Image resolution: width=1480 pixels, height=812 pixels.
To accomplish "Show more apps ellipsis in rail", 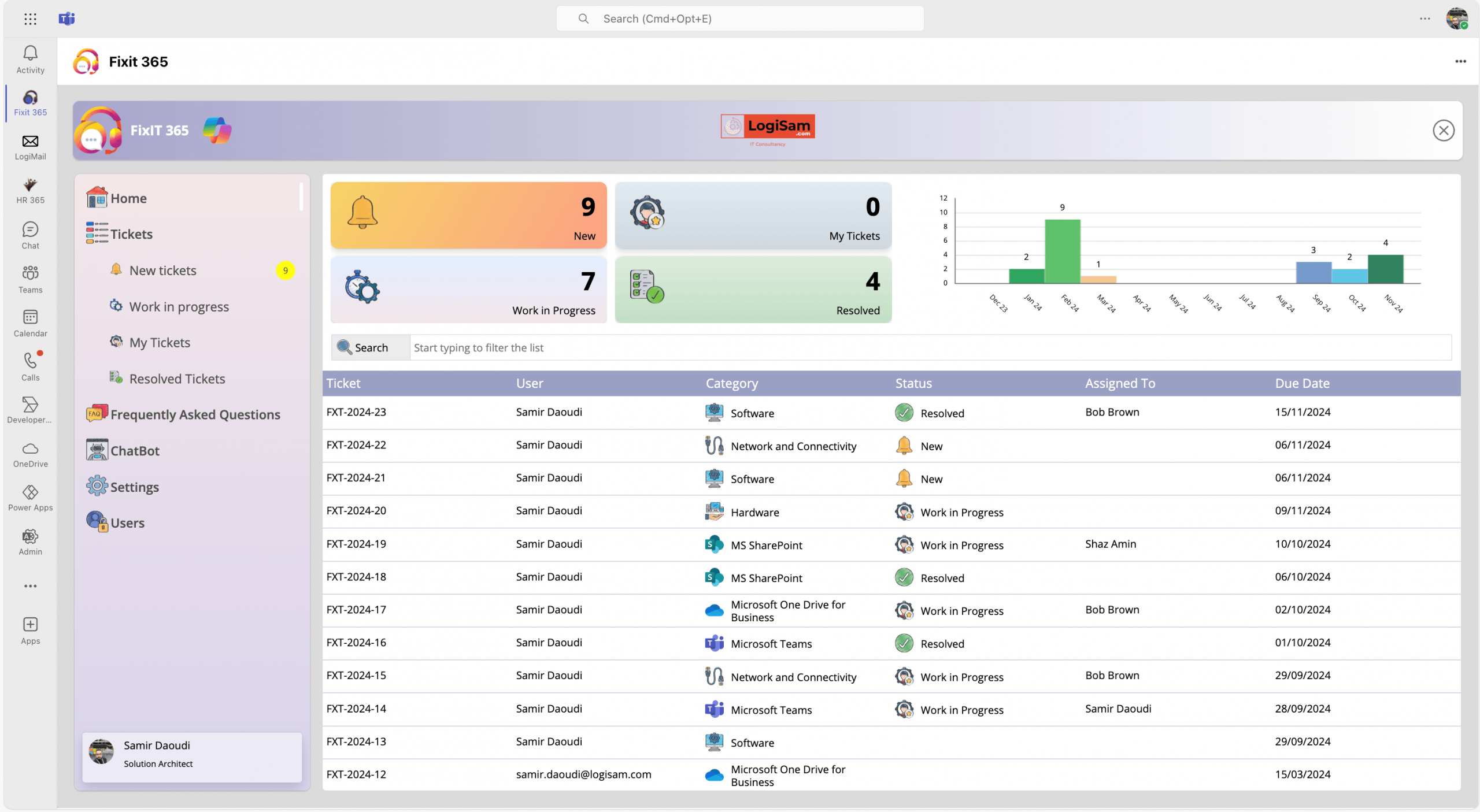I will (30, 586).
